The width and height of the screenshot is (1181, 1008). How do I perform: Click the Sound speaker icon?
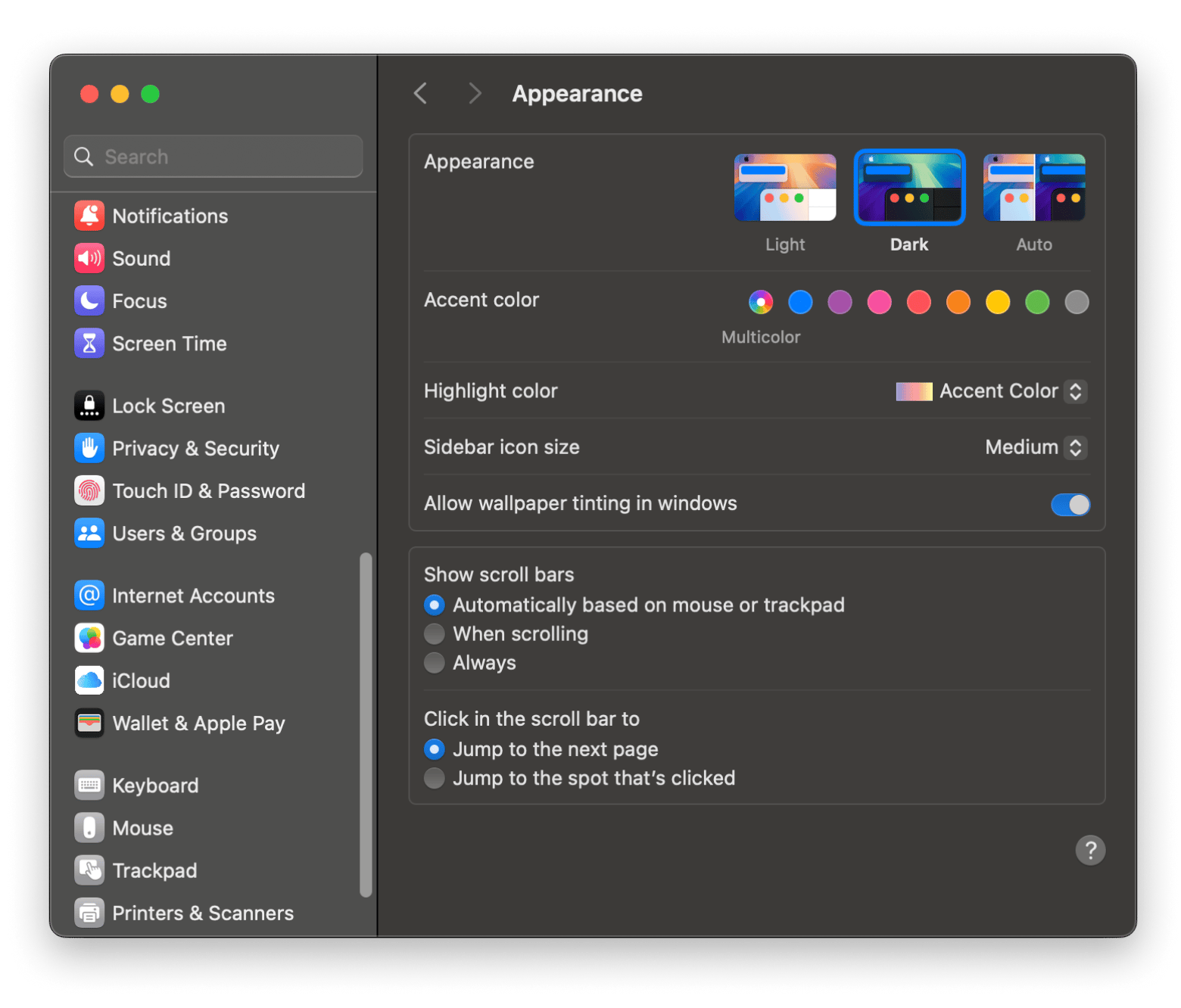[x=89, y=258]
